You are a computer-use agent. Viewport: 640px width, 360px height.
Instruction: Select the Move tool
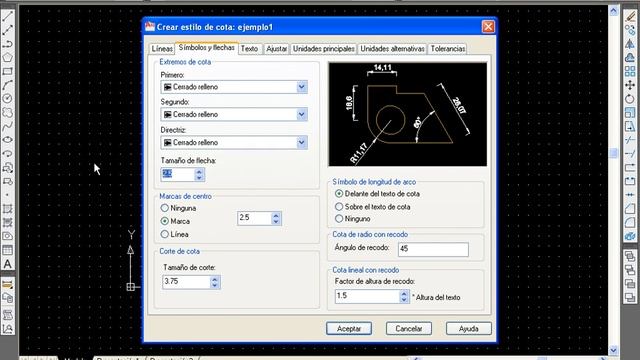click(630, 85)
